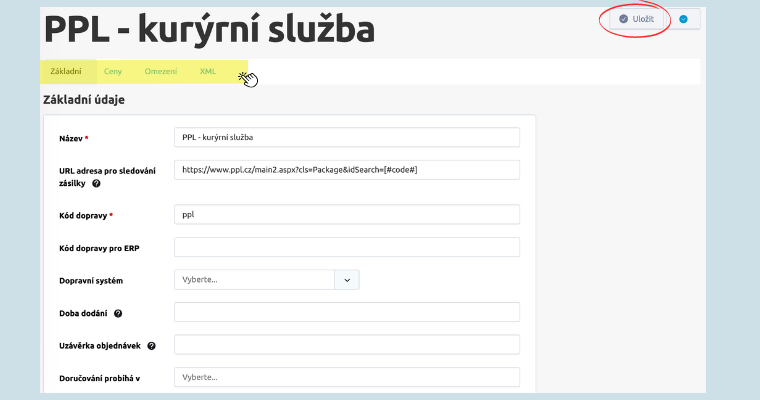Expand Dopravní systém chevron arrow
Image resolution: width=760 pixels, height=400 pixels.
point(347,280)
